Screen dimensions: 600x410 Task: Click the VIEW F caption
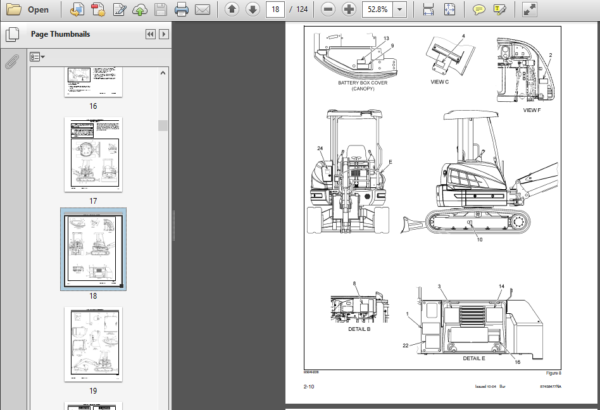pos(532,110)
